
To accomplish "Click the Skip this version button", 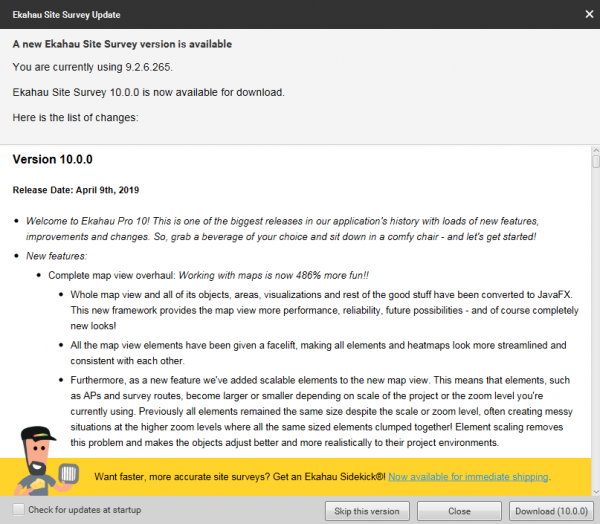I will tap(367, 511).
